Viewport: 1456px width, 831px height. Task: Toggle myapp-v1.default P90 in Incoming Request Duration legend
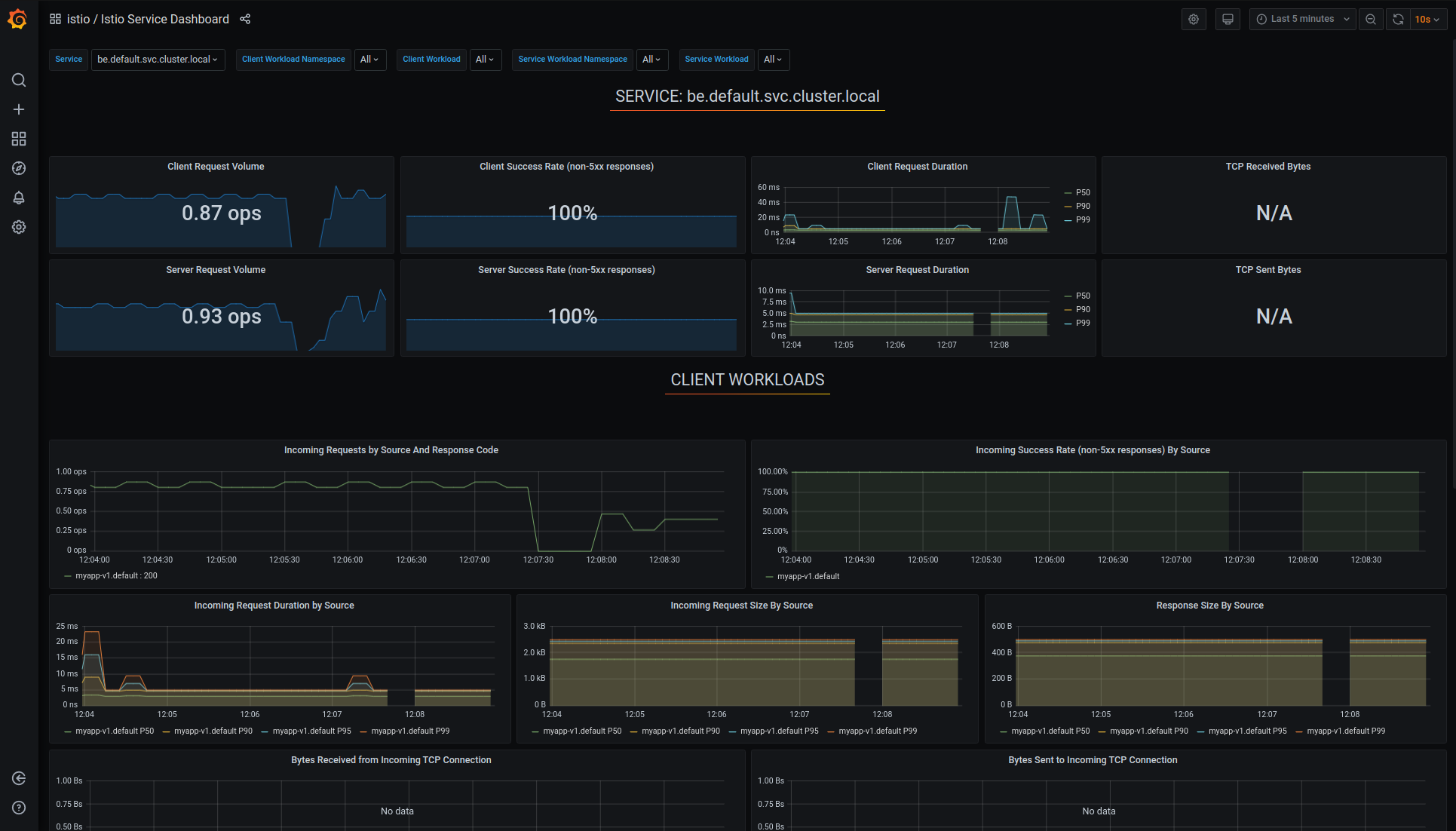tap(213, 731)
